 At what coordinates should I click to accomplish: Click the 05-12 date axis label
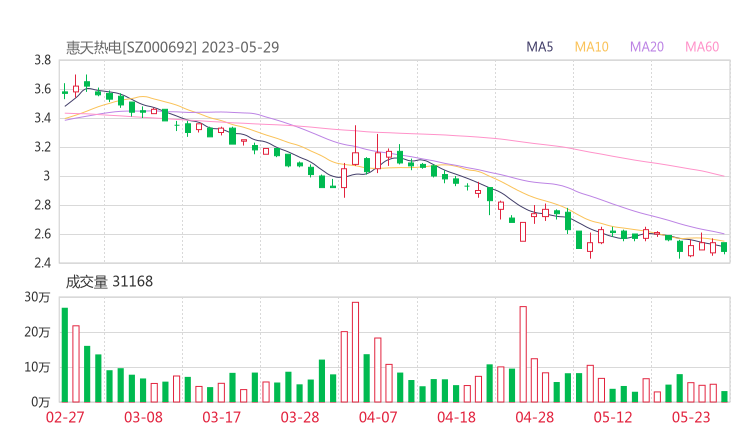[x=613, y=417]
